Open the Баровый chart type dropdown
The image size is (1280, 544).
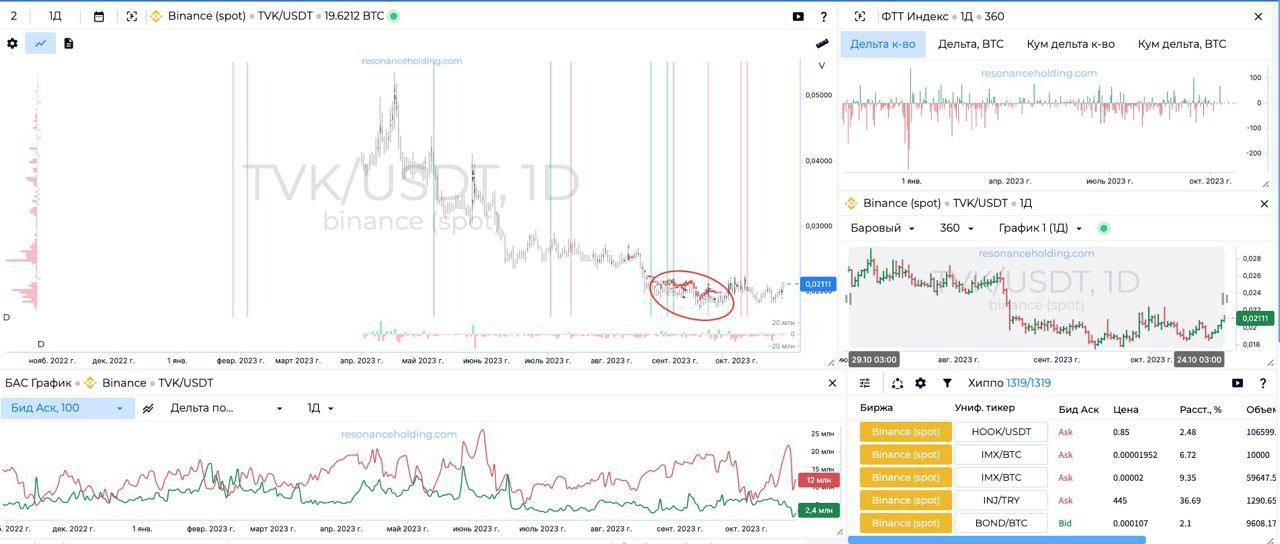point(883,228)
